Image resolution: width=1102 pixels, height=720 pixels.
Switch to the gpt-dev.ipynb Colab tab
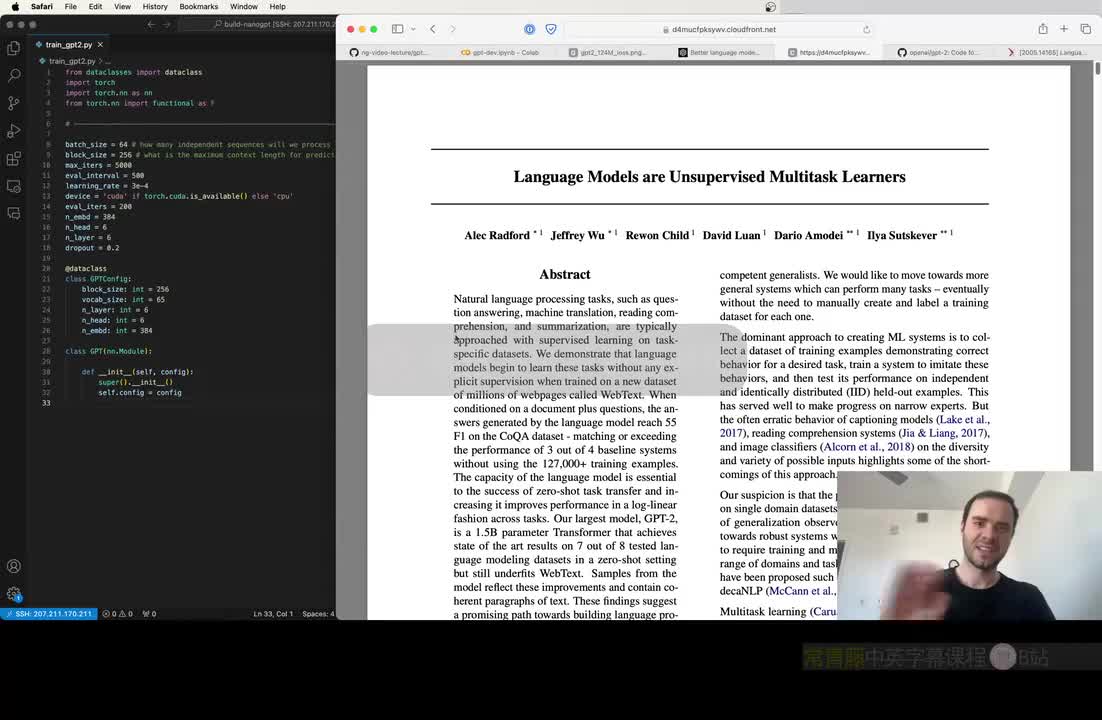pos(500,52)
